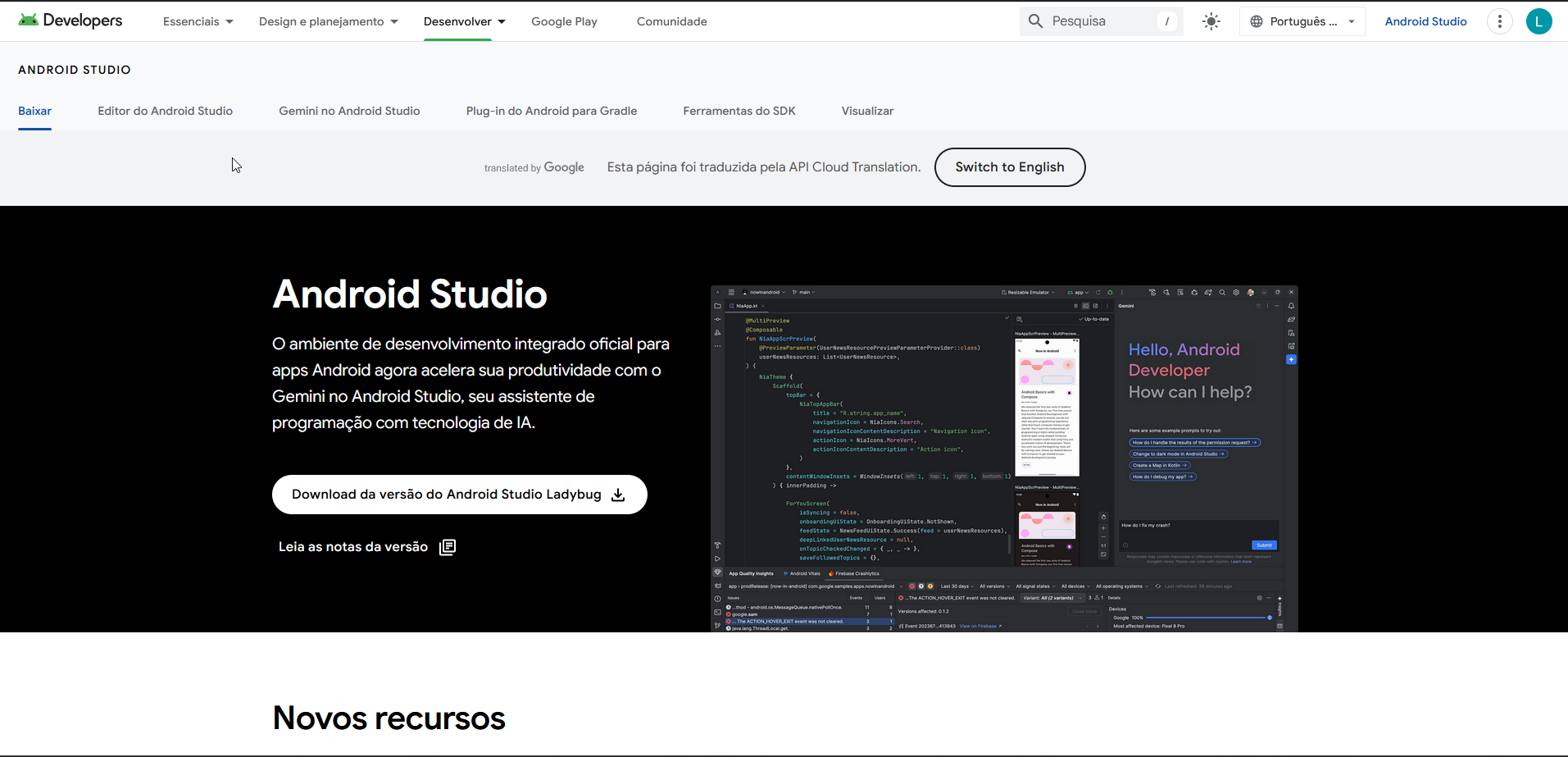Open the user account avatar
The height and width of the screenshot is (757, 1568).
tap(1538, 21)
